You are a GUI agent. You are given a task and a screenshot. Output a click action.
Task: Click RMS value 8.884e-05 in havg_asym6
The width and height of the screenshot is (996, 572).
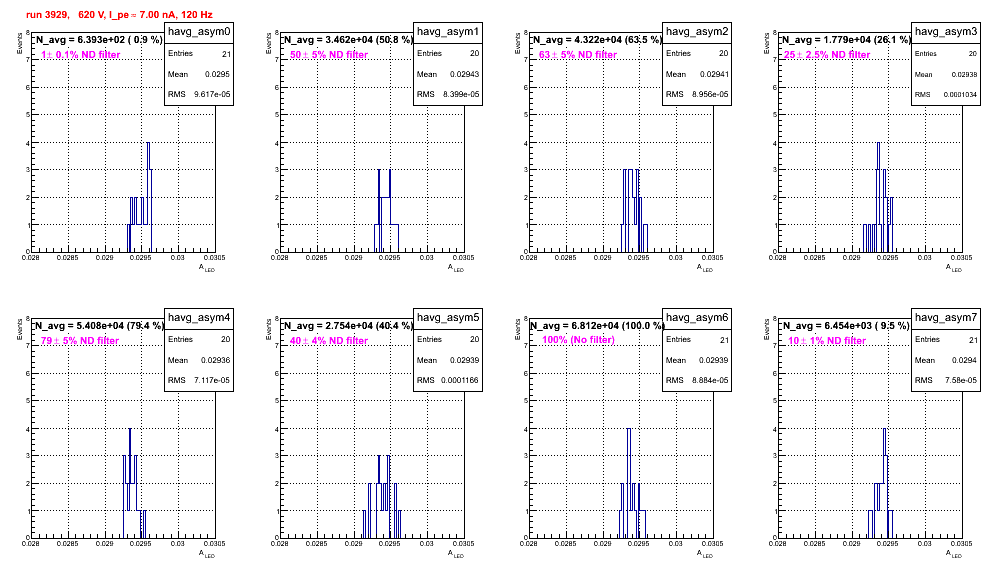[x=710, y=380]
